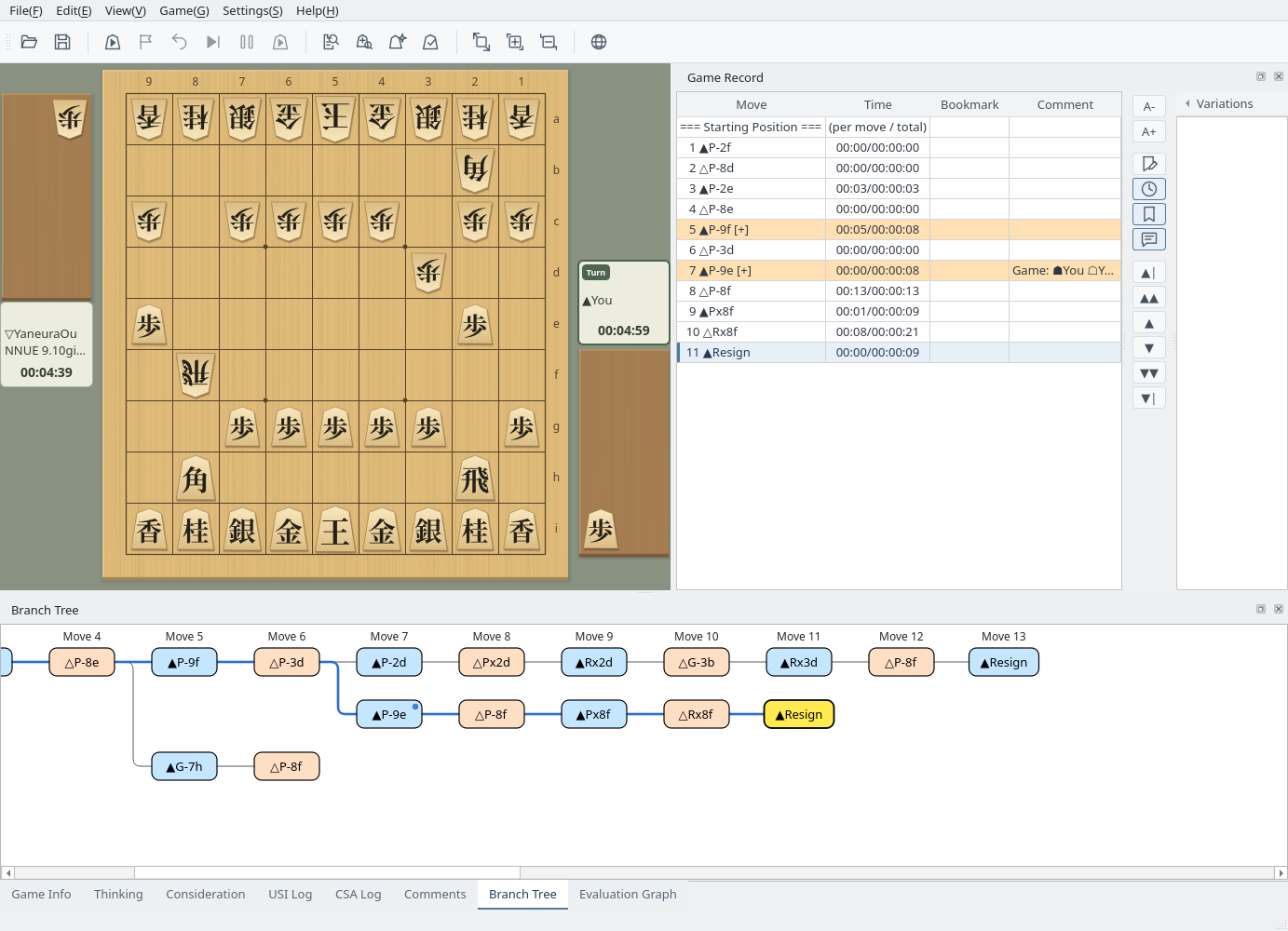This screenshot has height=931, width=1288.
Task: Click the board shrink minus icon in toolbar
Action: (x=549, y=42)
